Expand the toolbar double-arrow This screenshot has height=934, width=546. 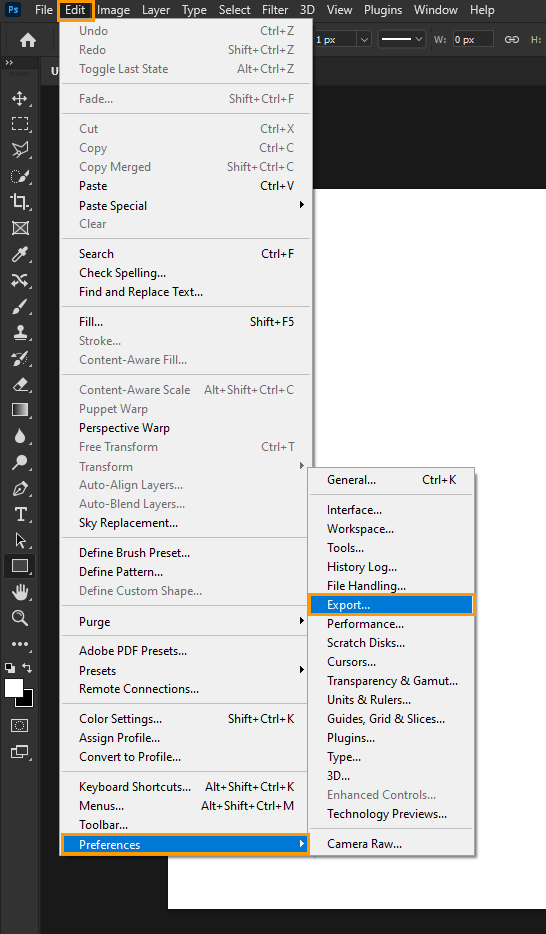(x=9, y=62)
